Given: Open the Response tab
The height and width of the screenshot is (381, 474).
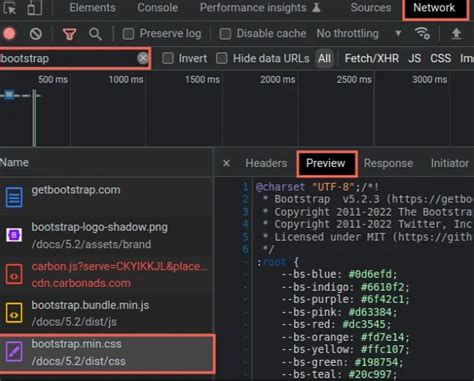Looking at the screenshot, I should (x=388, y=163).
